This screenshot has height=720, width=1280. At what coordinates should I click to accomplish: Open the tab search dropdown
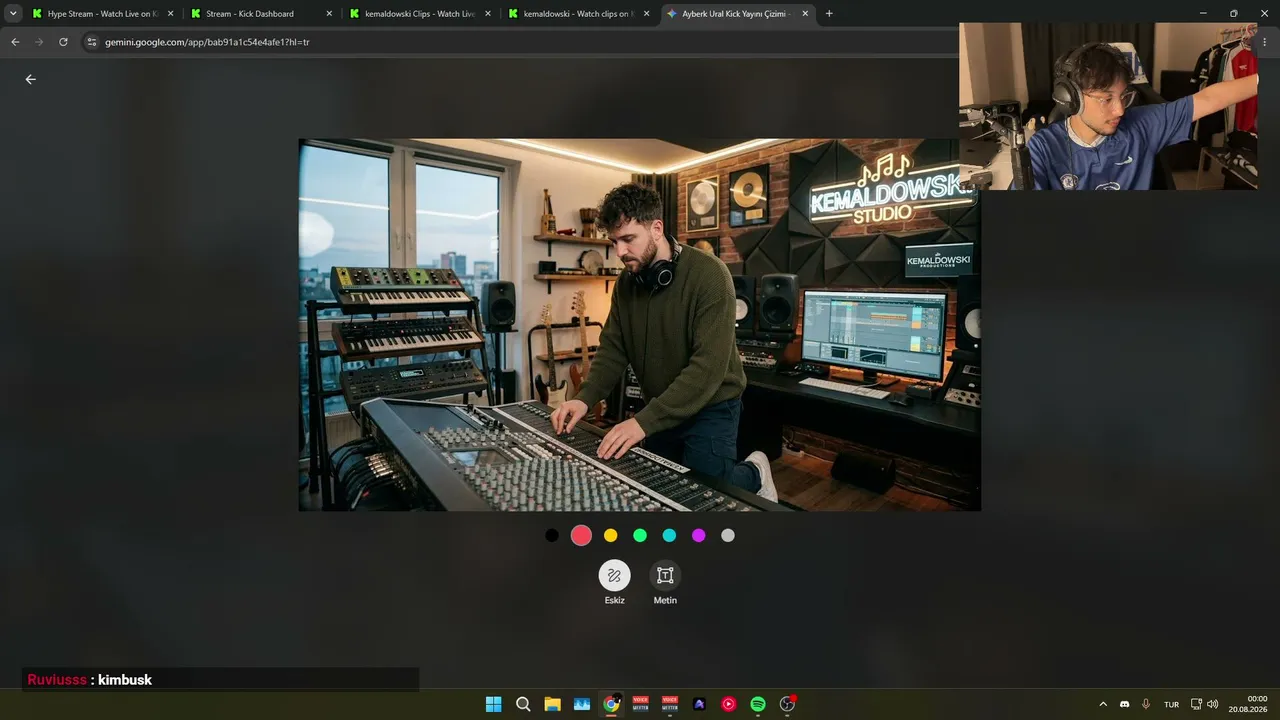click(13, 14)
